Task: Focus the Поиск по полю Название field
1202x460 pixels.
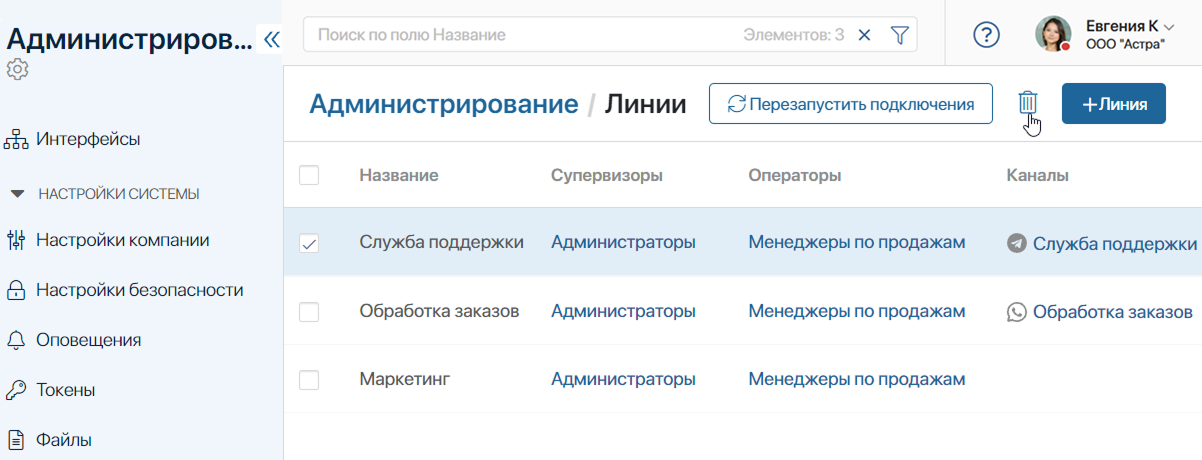Action: point(520,35)
